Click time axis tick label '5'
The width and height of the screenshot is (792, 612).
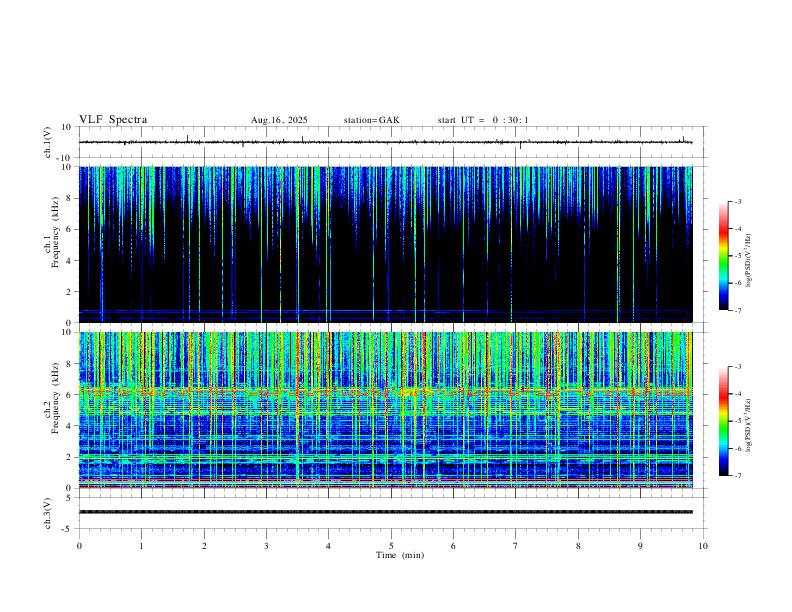[x=391, y=546]
